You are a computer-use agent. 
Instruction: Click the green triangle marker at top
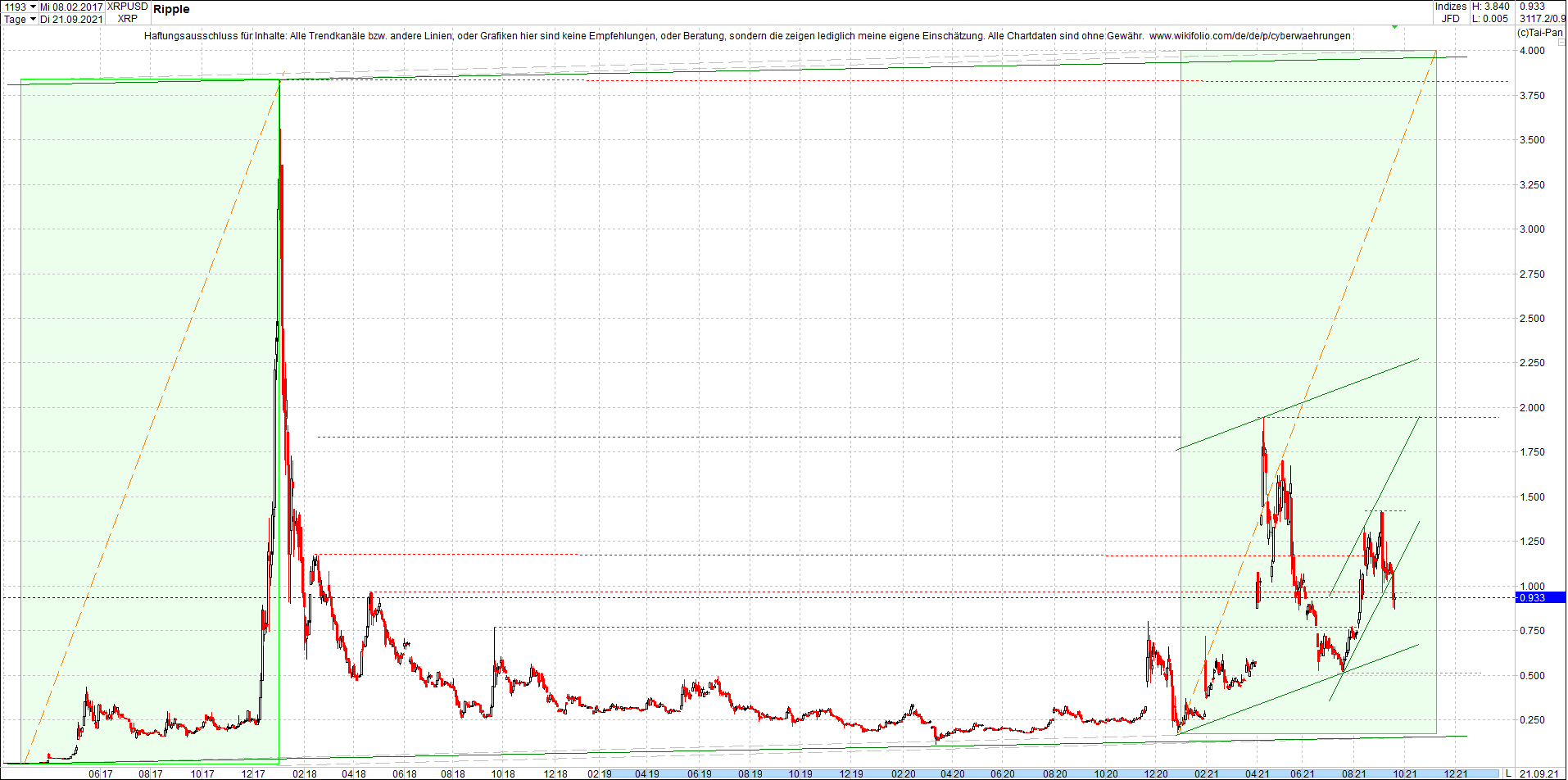pyautogui.click(x=1394, y=27)
